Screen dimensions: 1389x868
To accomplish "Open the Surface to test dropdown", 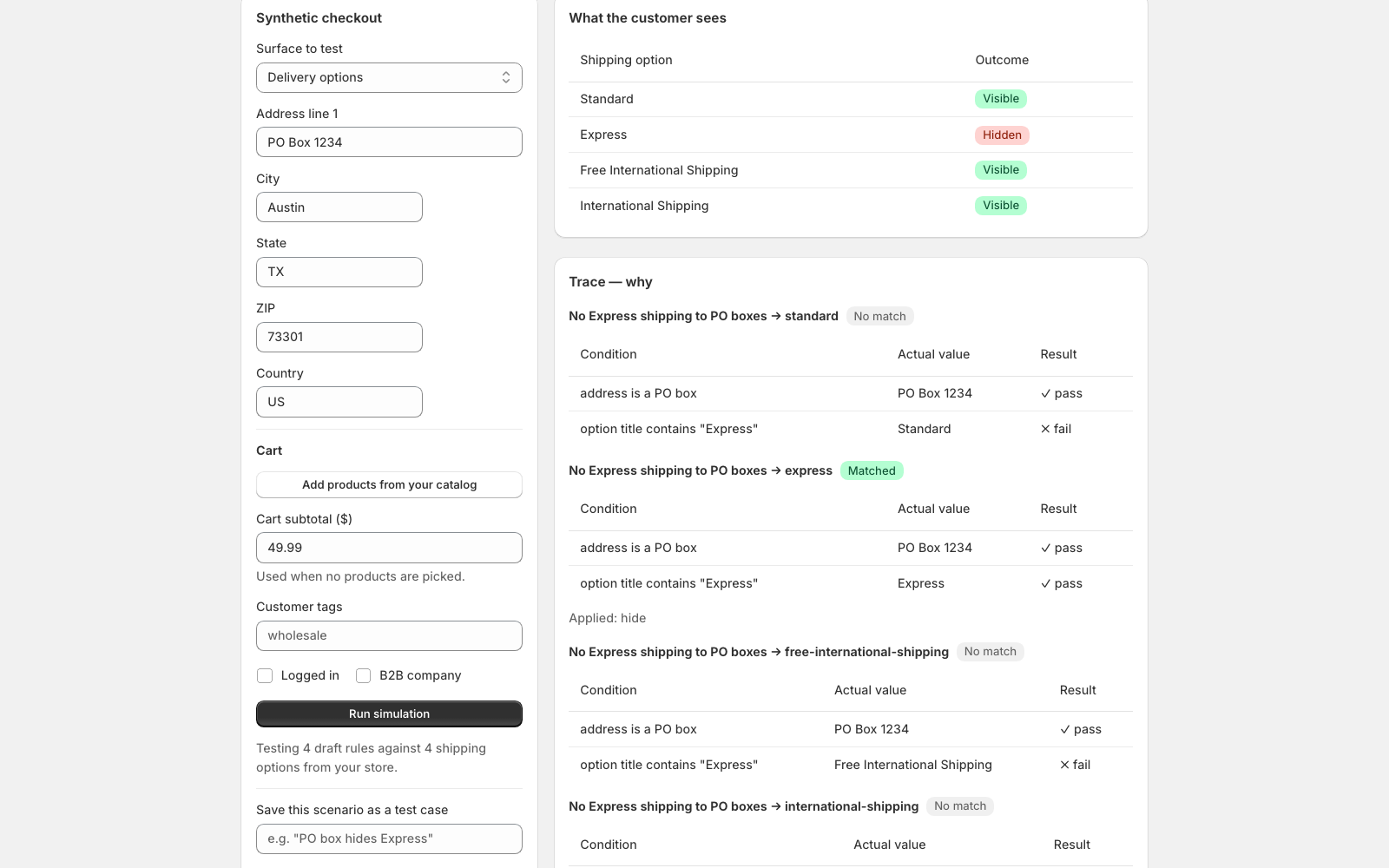I will [389, 77].
